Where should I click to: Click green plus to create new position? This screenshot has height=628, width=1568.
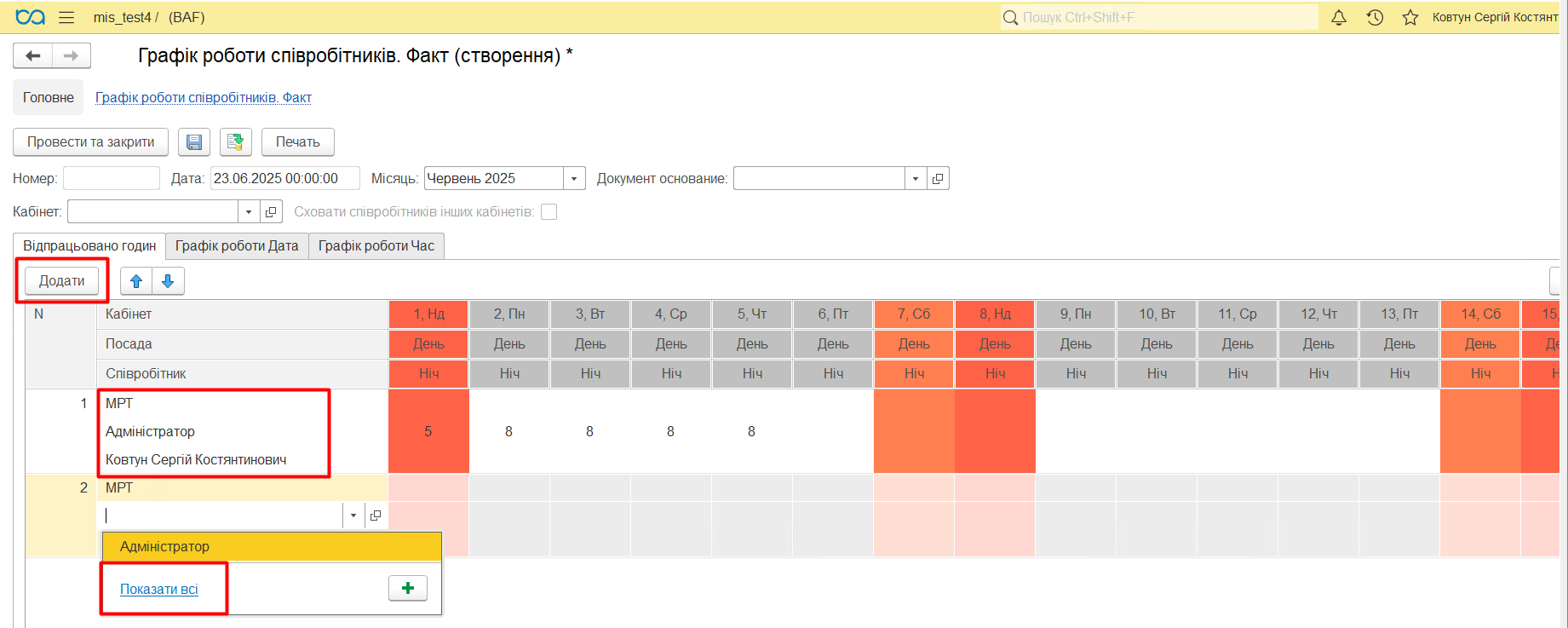[x=408, y=588]
